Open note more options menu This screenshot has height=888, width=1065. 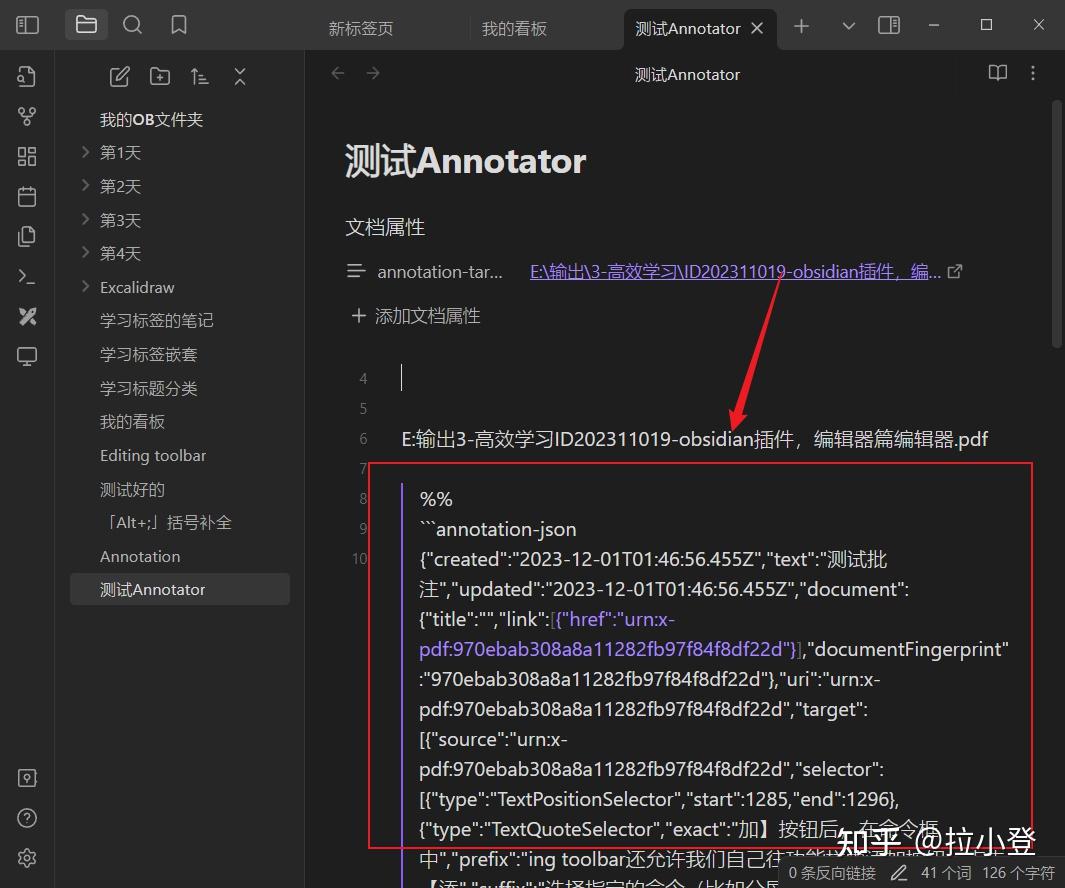click(1033, 73)
